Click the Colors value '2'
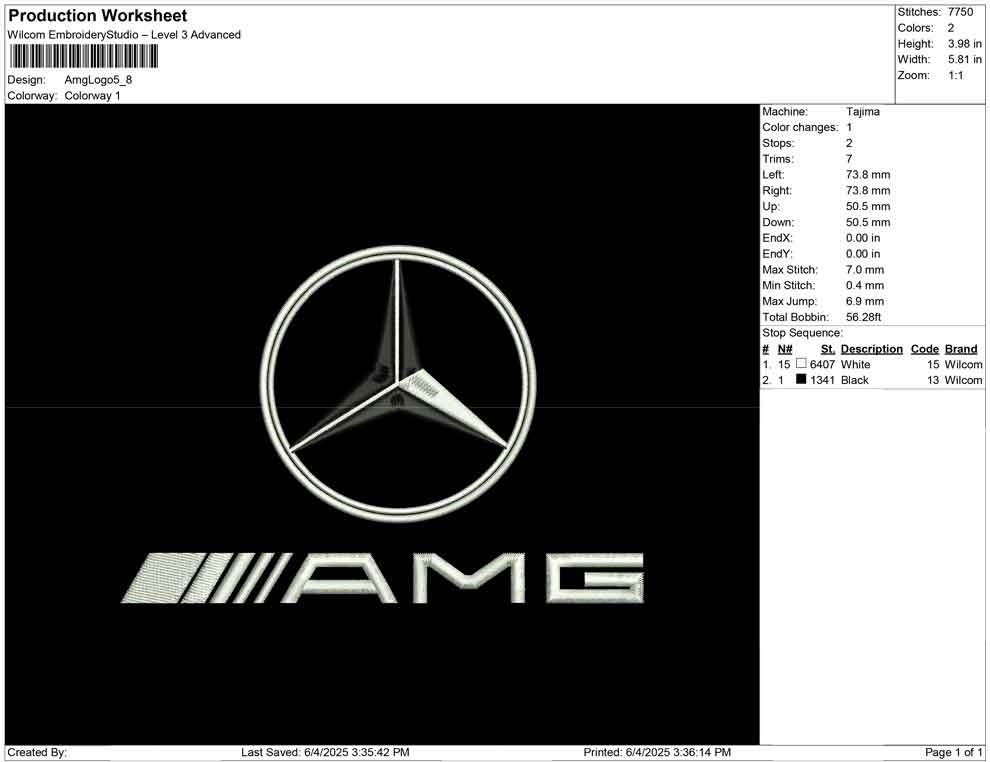Viewport: 990px width, 762px height. tap(951, 28)
